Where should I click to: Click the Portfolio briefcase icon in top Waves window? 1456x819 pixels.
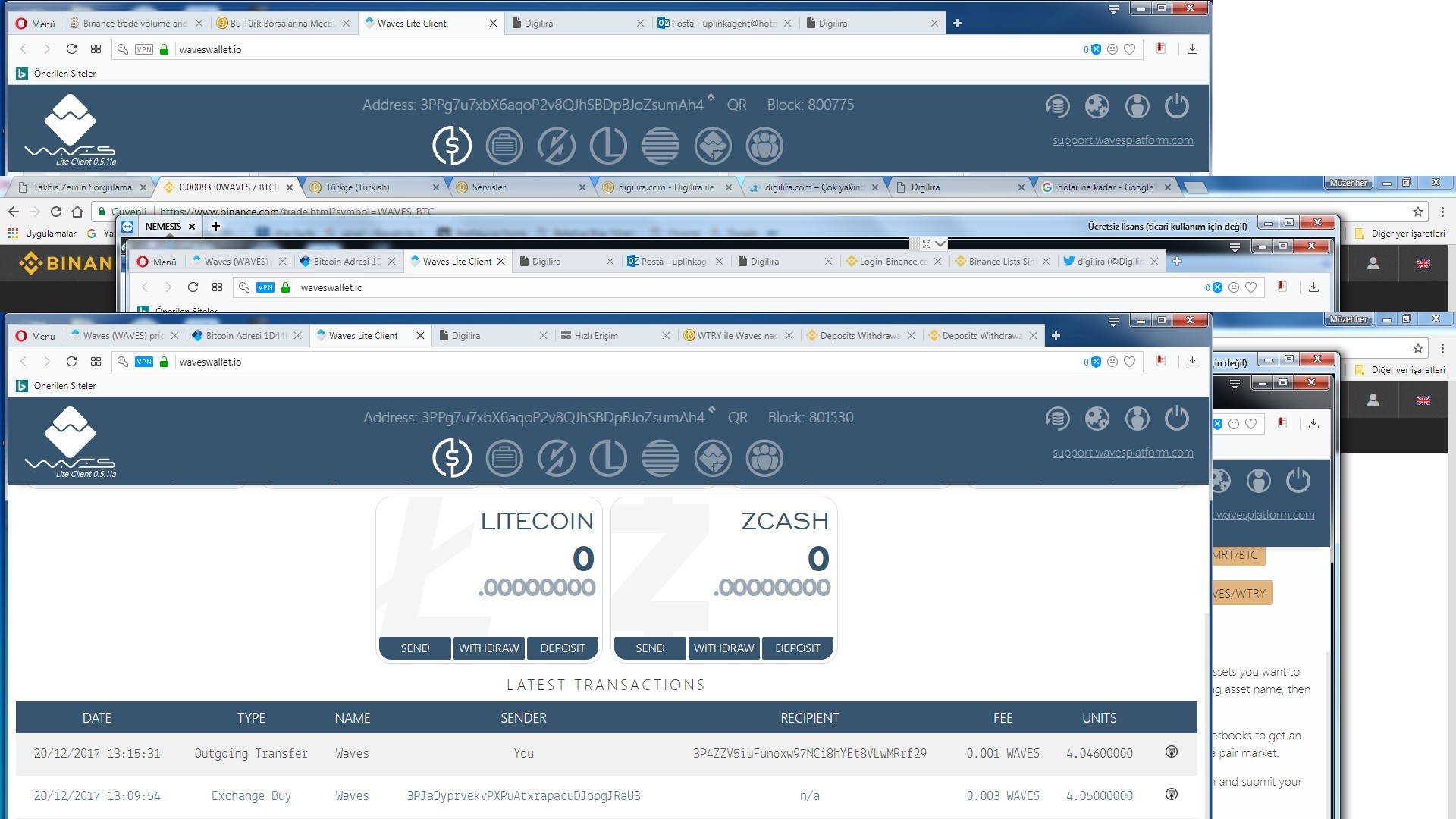click(x=504, y=146)
